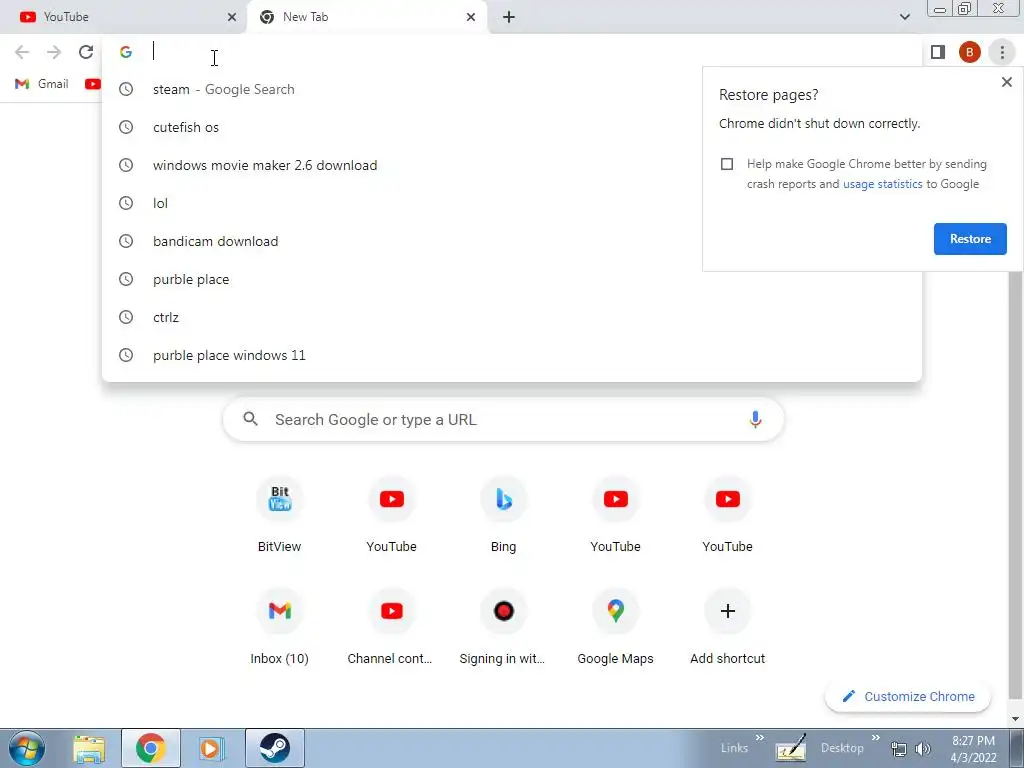1024x768 pixels.
Task: Click the network tray icon
Action: 899,749
